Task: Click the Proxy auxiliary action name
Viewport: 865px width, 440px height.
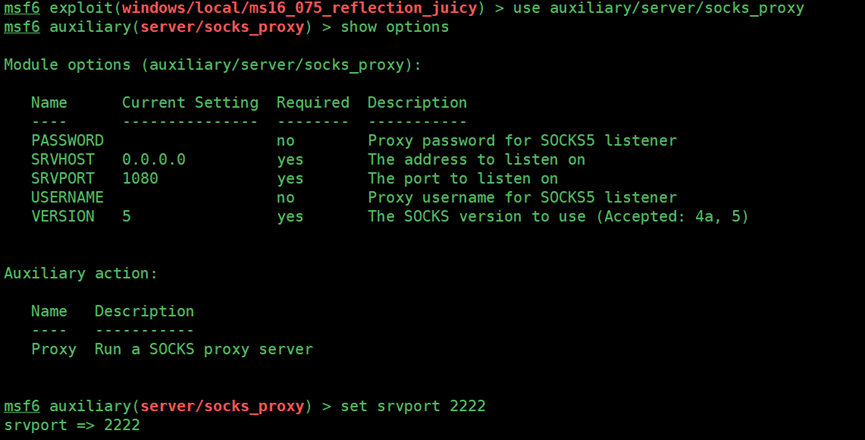Action: (x=54, y=349)
